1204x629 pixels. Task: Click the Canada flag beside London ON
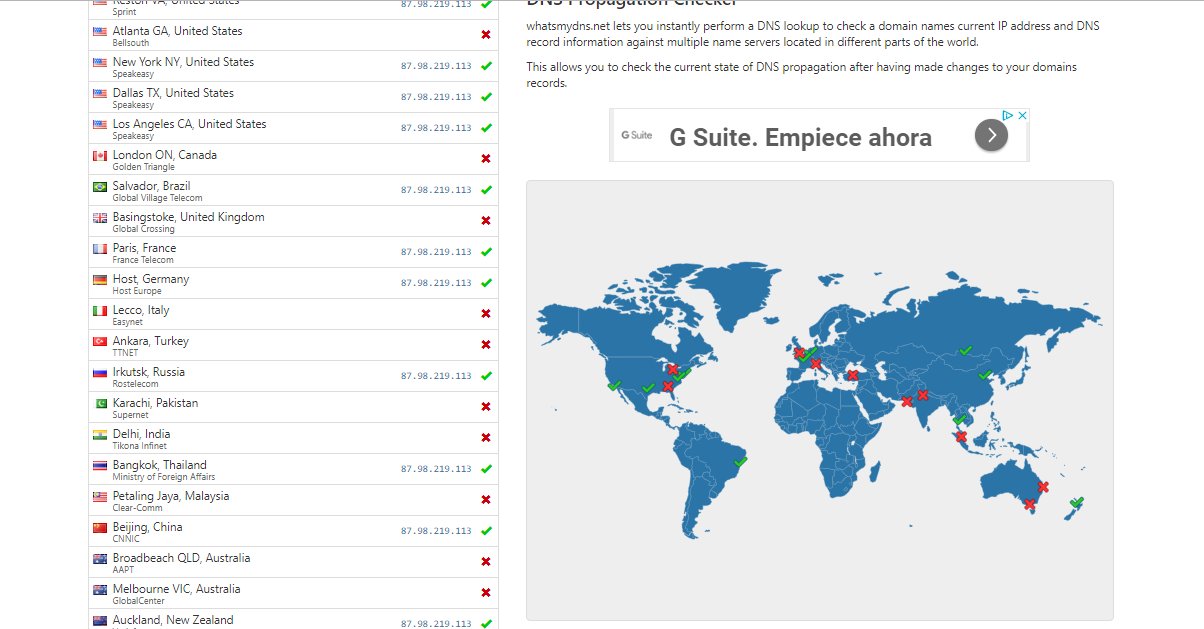[x=100, y=156]
